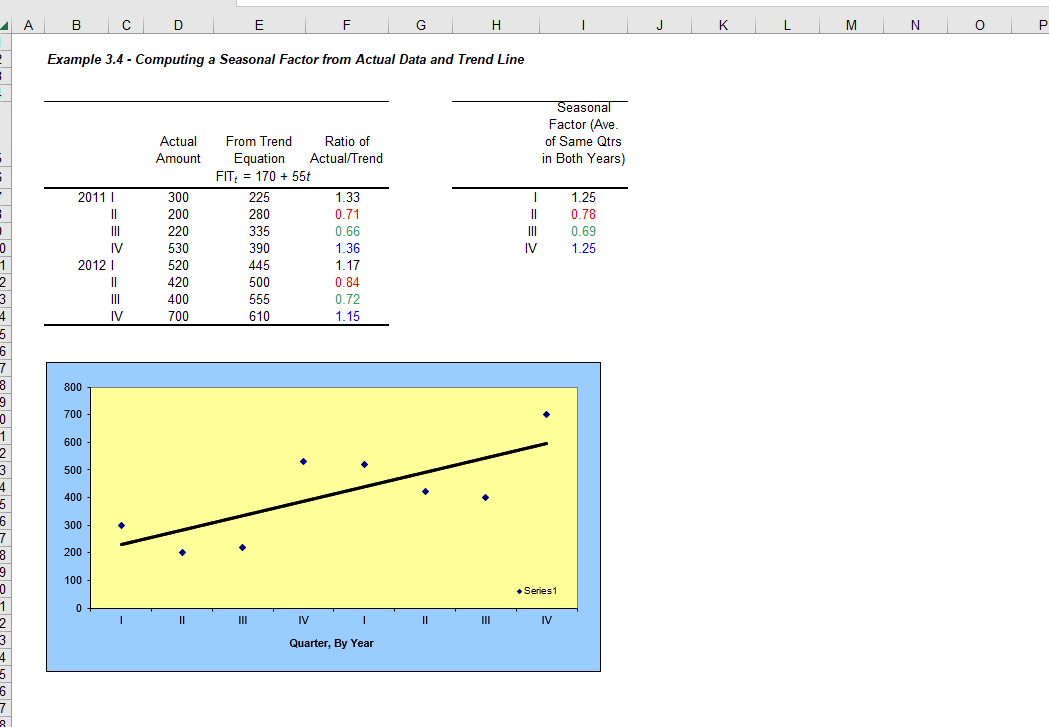Click the Ratio of Actual/Trend header
This screenshot has height=727, width=1049.
point(347,150)
